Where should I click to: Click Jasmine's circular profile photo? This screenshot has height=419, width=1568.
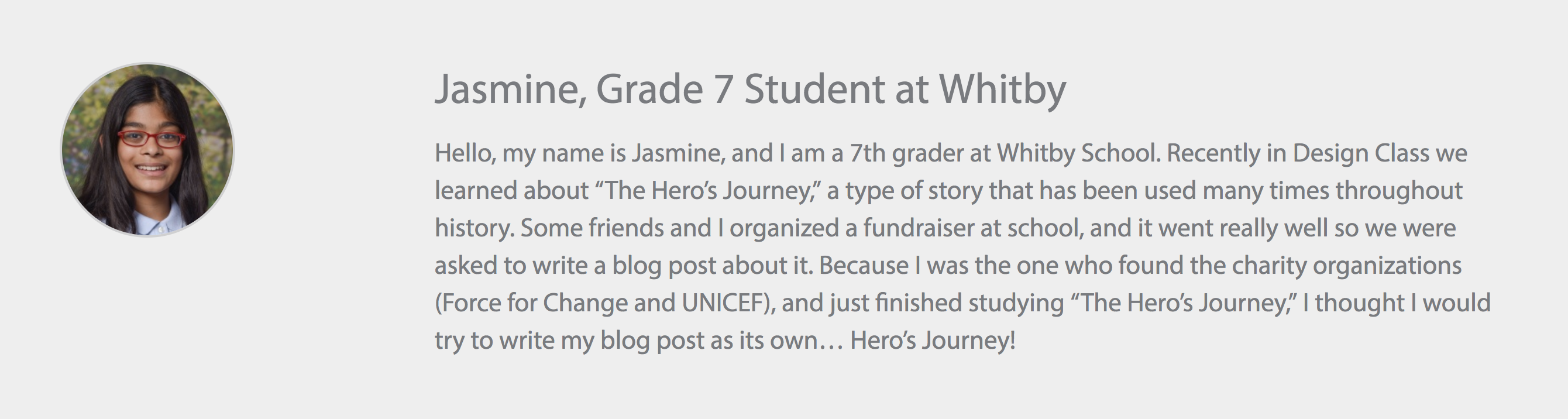click(x=147, y=150)
